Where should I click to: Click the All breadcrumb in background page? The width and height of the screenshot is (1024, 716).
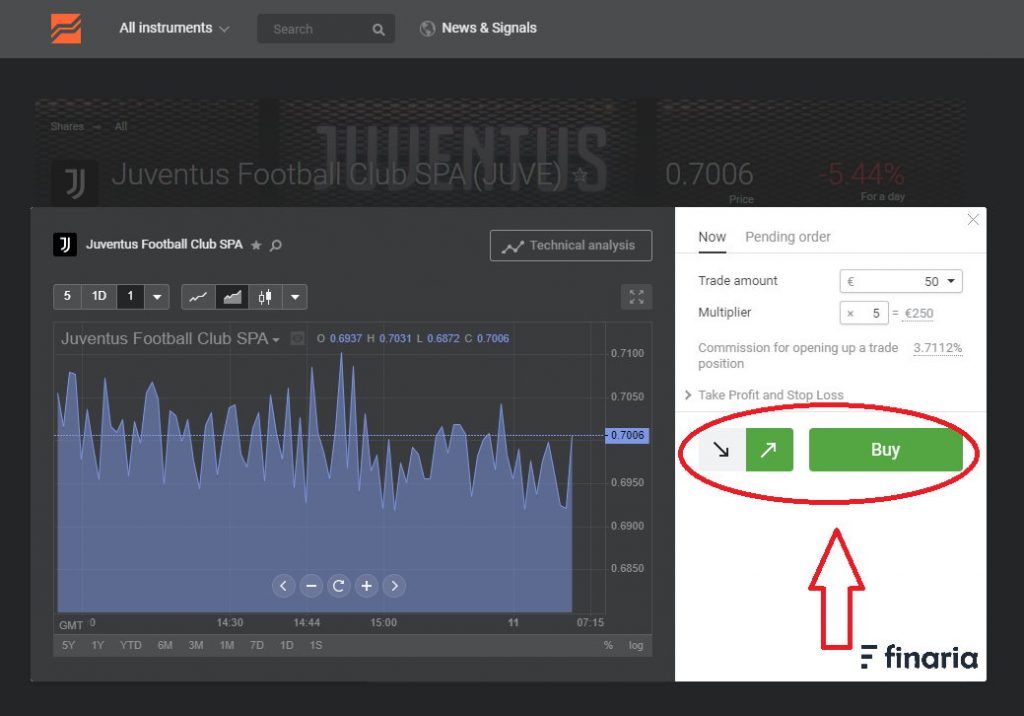coord(121,126)
